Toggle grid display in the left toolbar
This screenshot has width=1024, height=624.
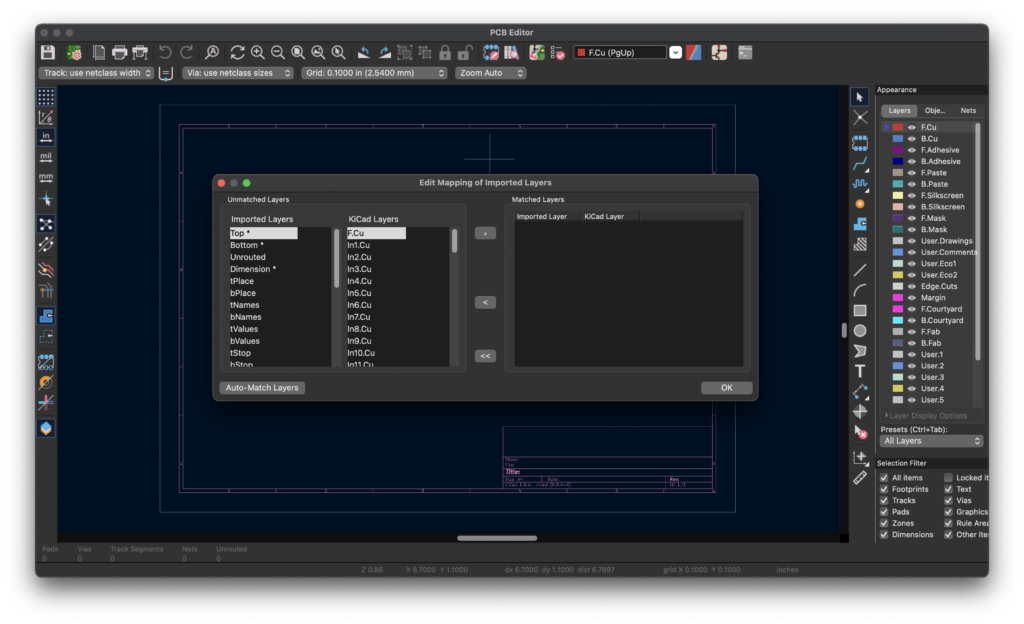(x=46, y=97)
